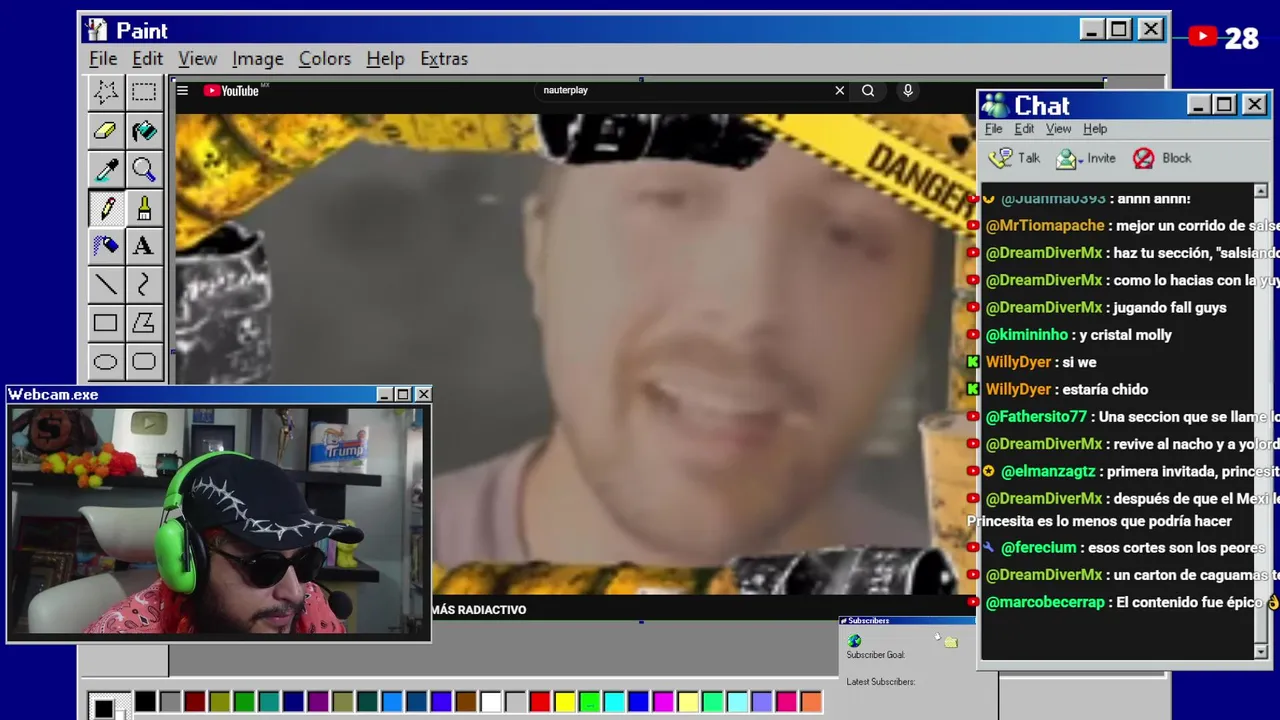The height and width of the screenshot is (720, 1280).
Task: Pick the bright yellow color swatch
Action: click(x=564, y=702)
